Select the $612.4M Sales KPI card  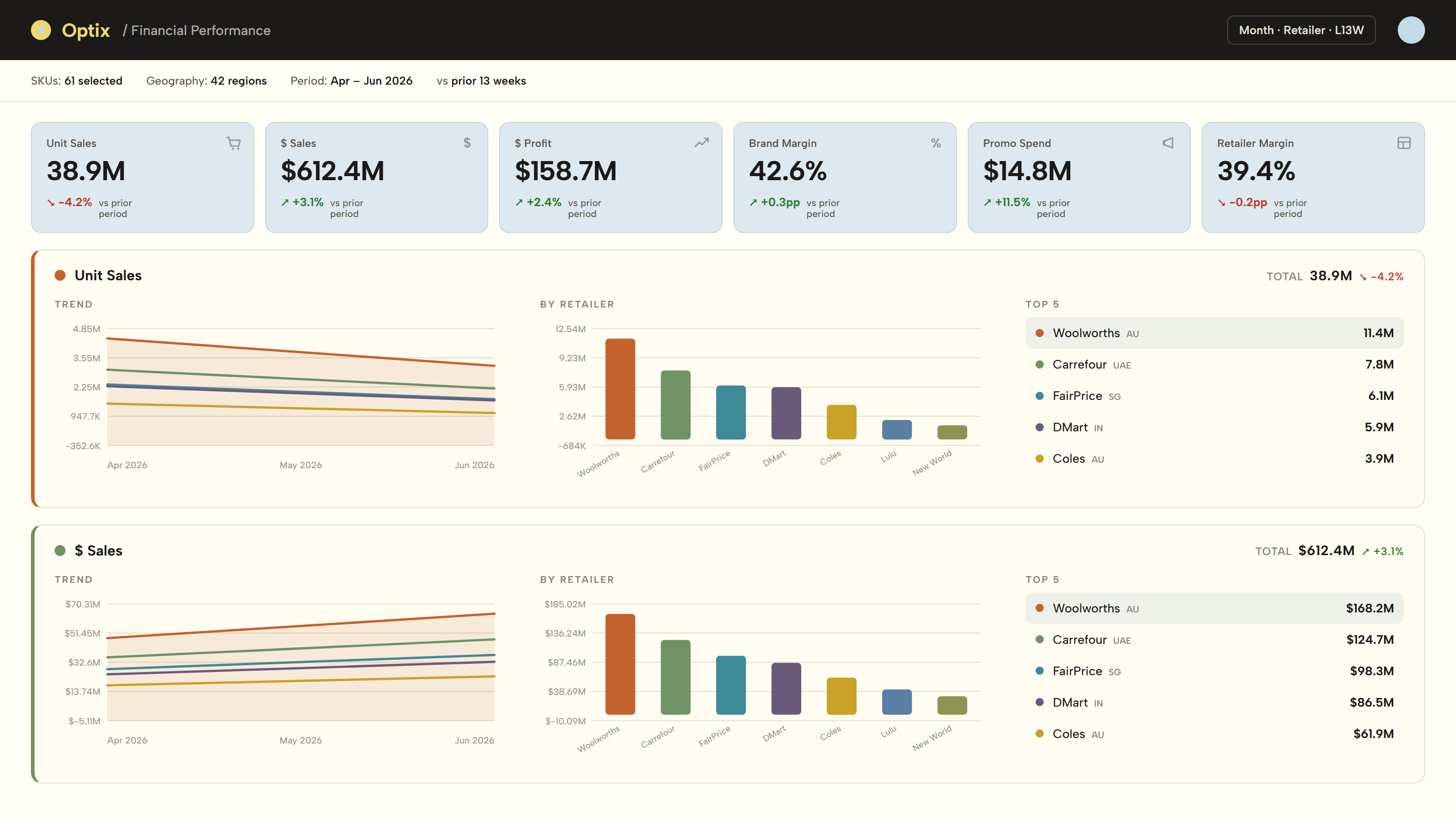[x=376, y=177]
